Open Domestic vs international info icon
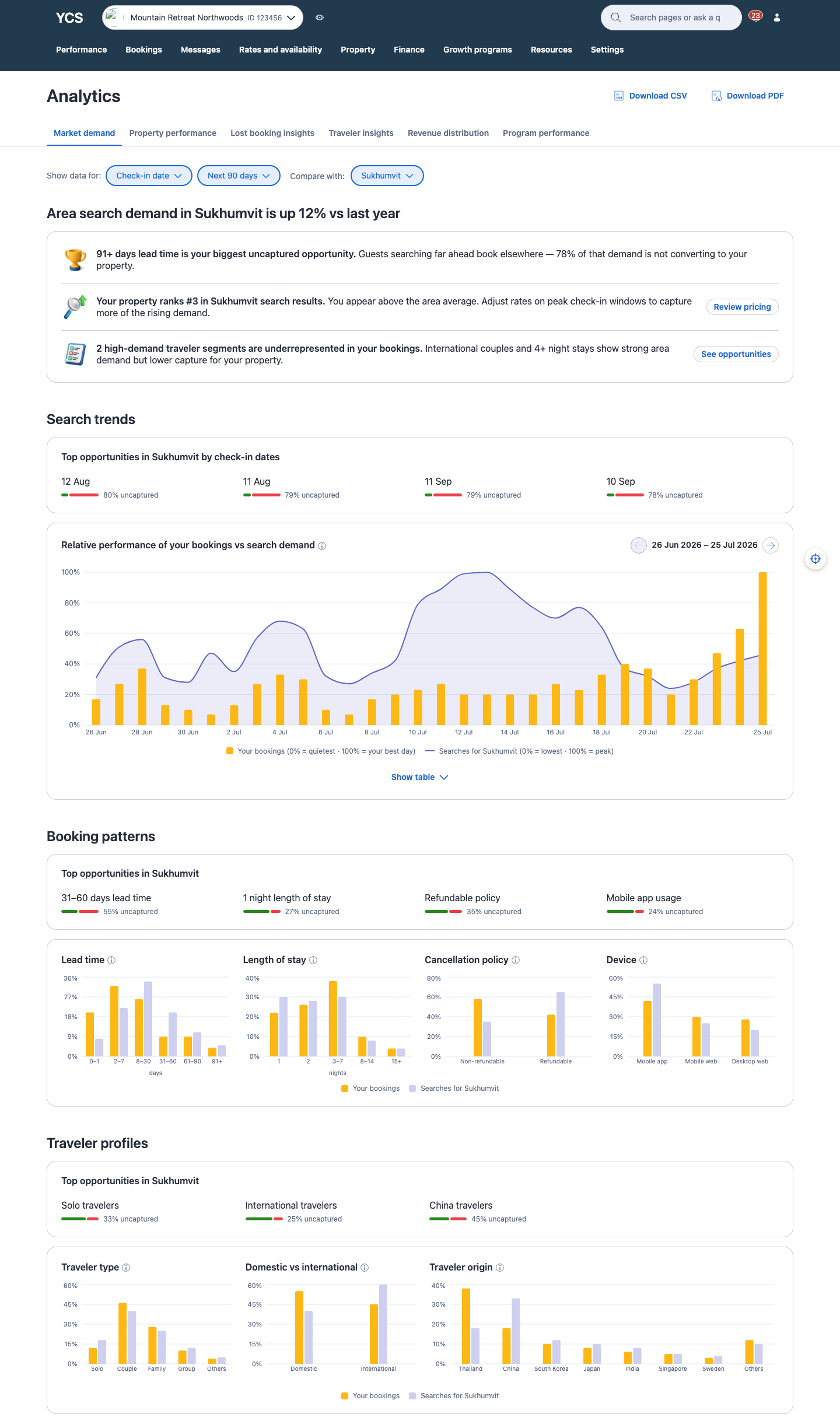This screenshot has width=840, height=1428. (x=365, y=1268)
